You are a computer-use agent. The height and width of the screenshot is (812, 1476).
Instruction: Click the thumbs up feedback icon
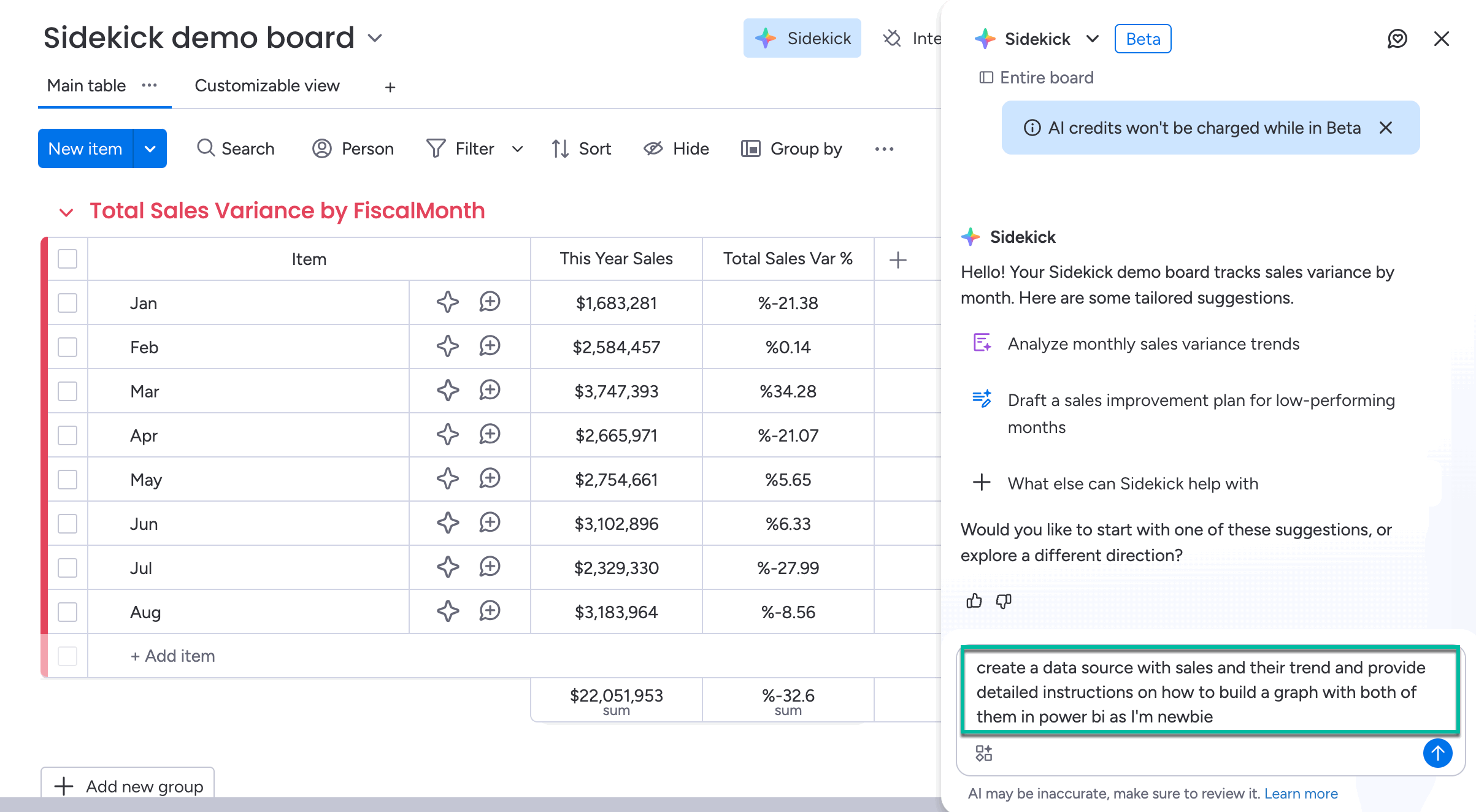[974, 601]
